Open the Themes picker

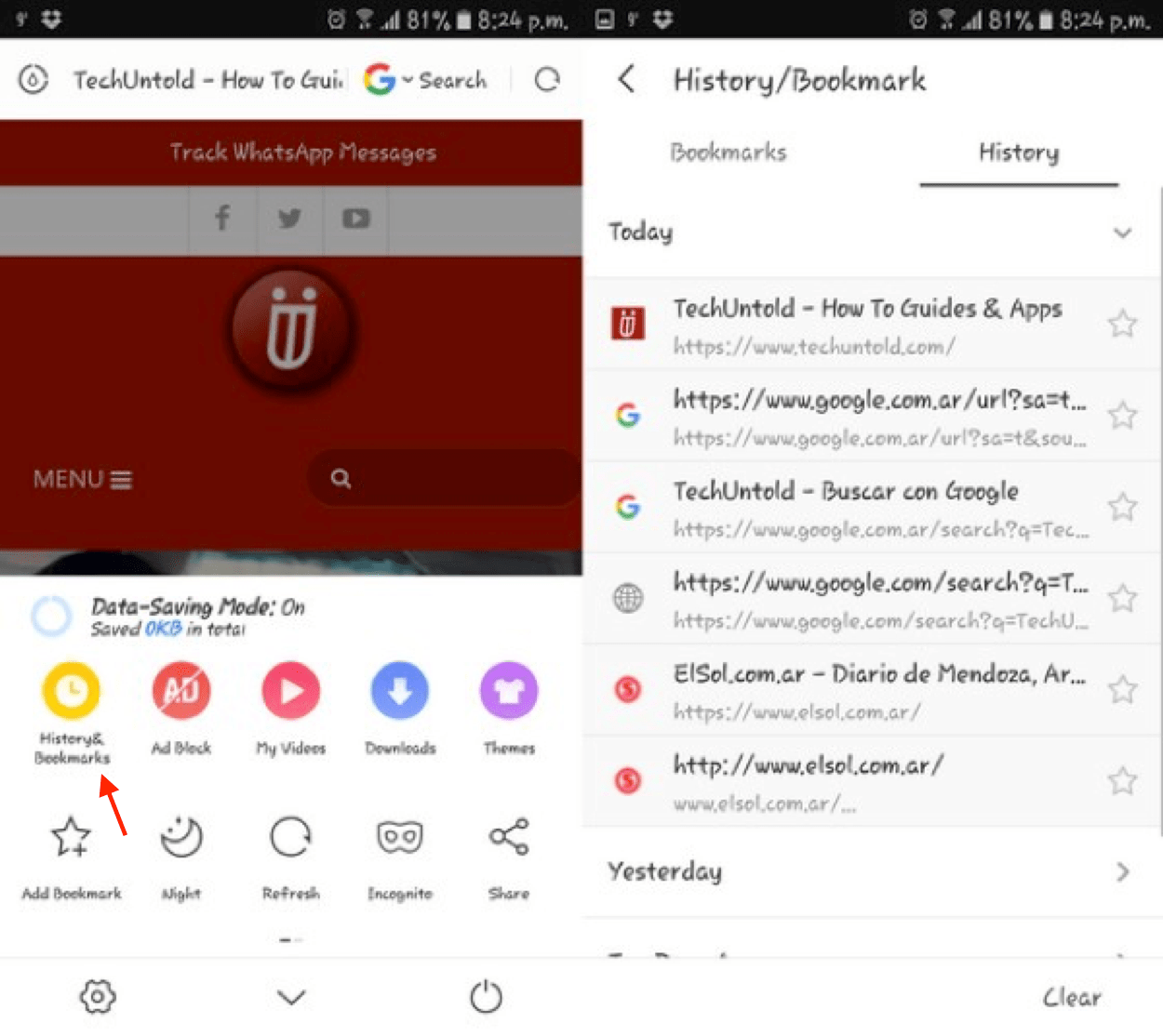tap(508, 690)
